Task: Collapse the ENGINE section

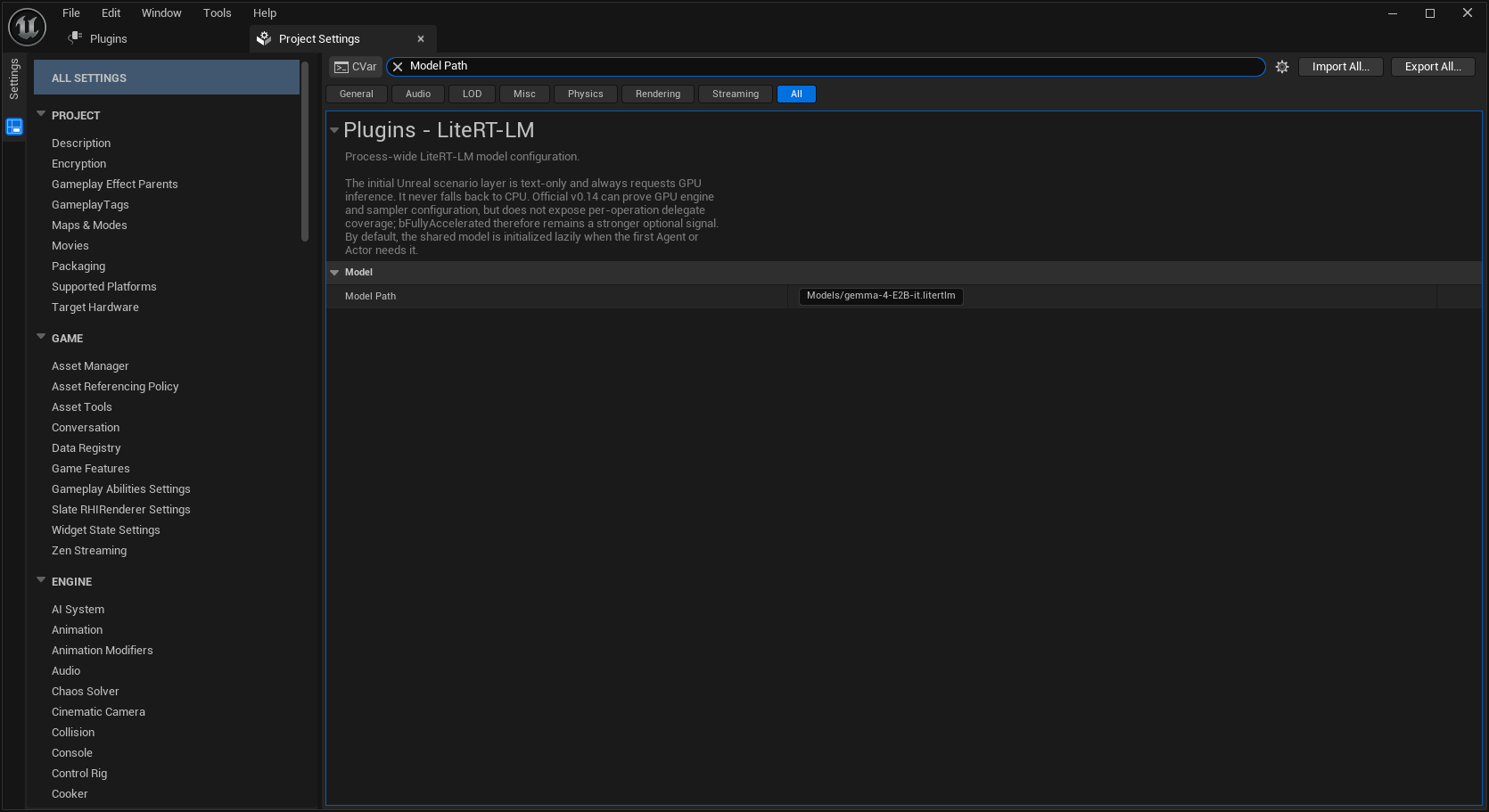Action: tap(41, 580)
